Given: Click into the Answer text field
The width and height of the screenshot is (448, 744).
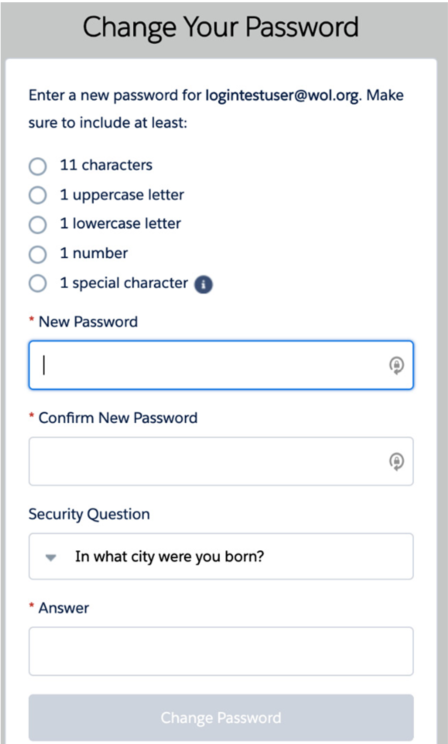Looking at the screenshot, I should tap(221, 651).
